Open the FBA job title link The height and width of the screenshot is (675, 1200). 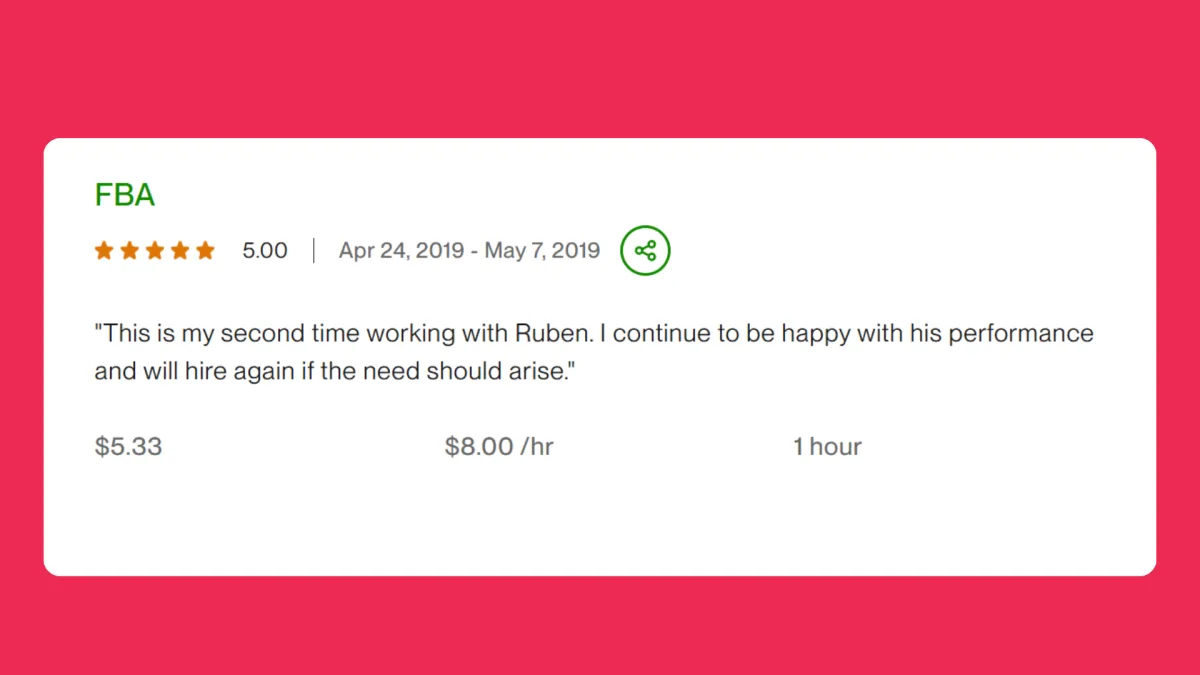[125, 195]
